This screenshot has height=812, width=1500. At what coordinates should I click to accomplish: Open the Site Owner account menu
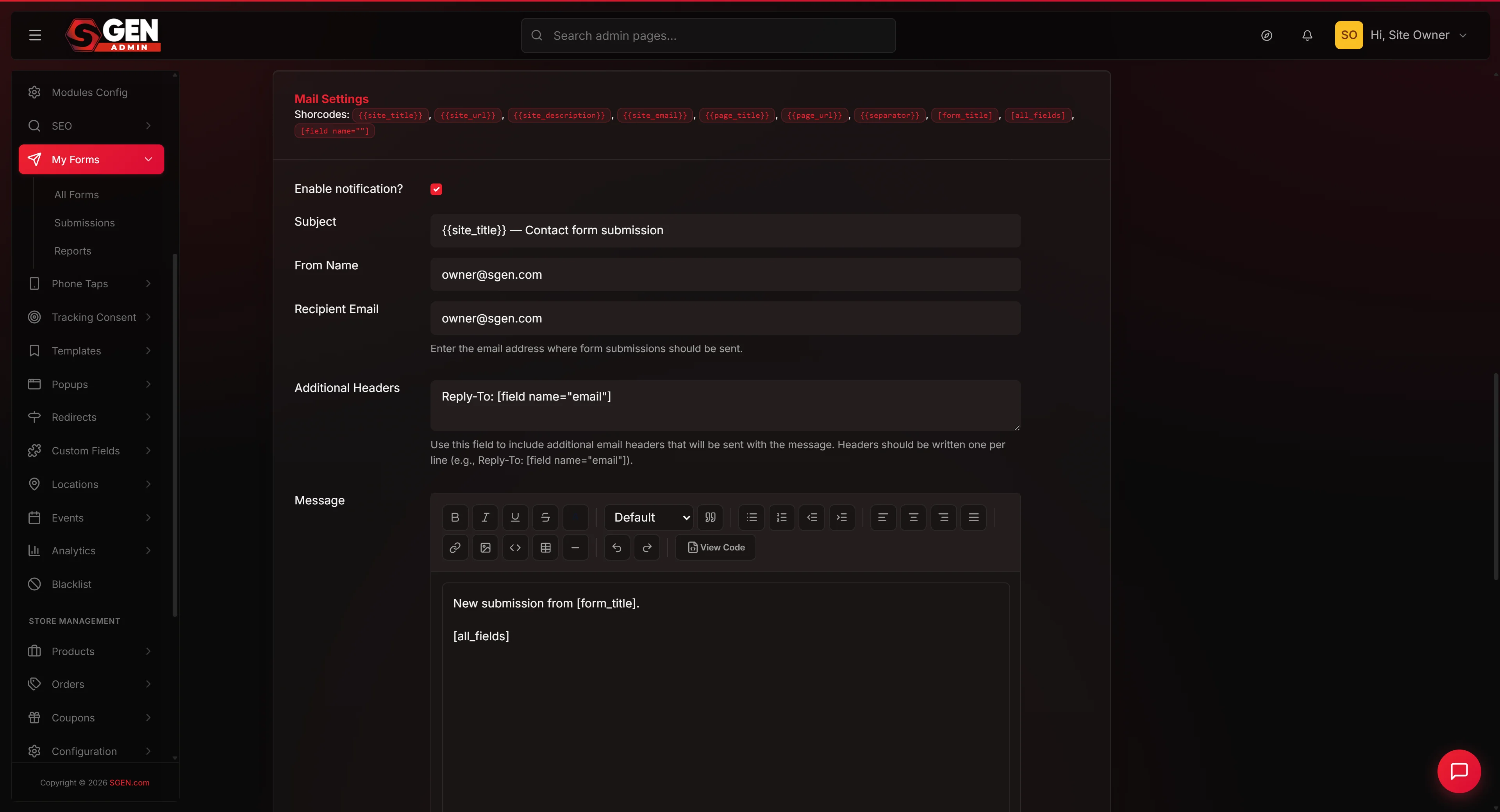pos(1401,36)
